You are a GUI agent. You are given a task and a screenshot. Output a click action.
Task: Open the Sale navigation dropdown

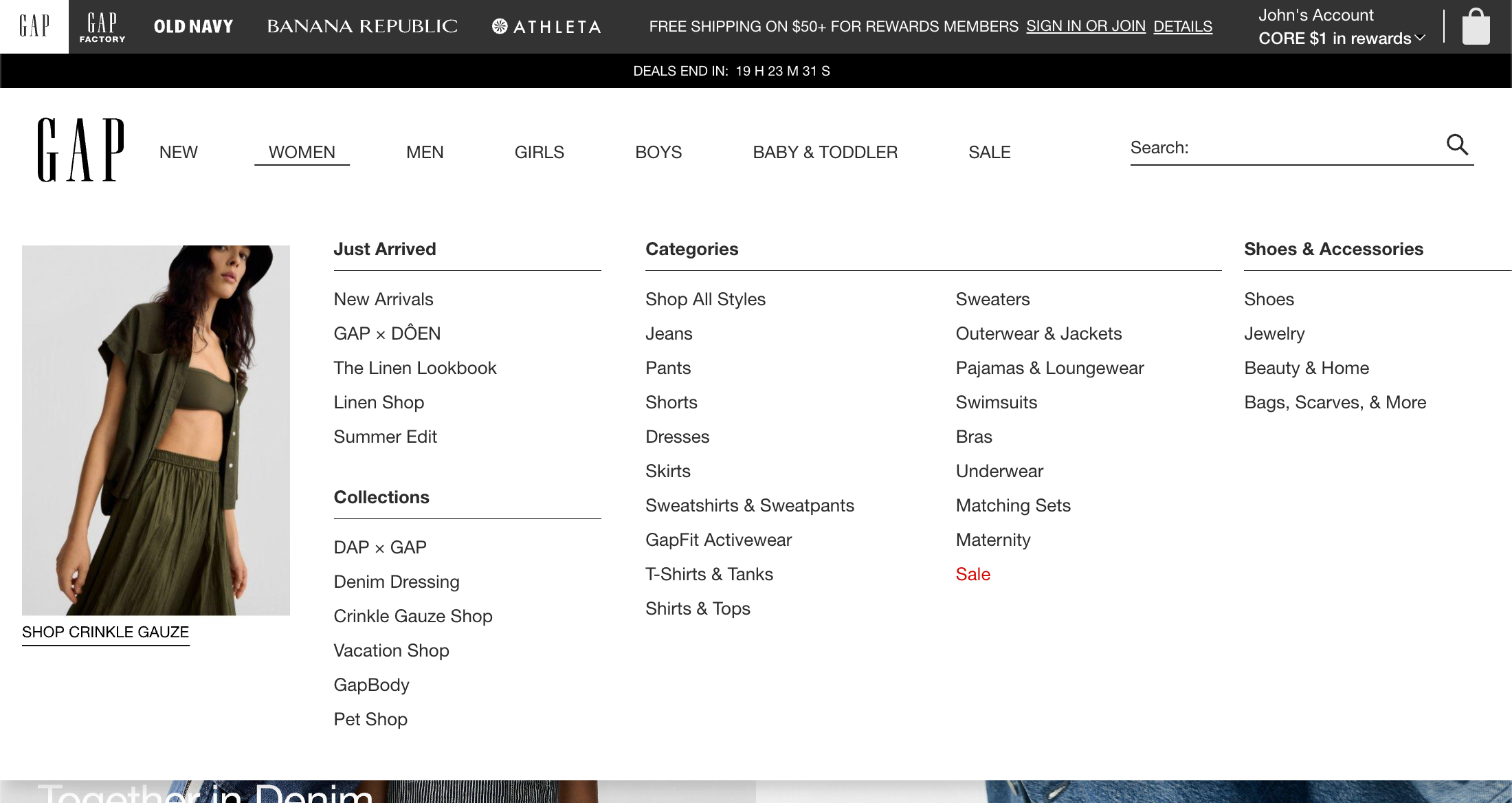[990, 152]
